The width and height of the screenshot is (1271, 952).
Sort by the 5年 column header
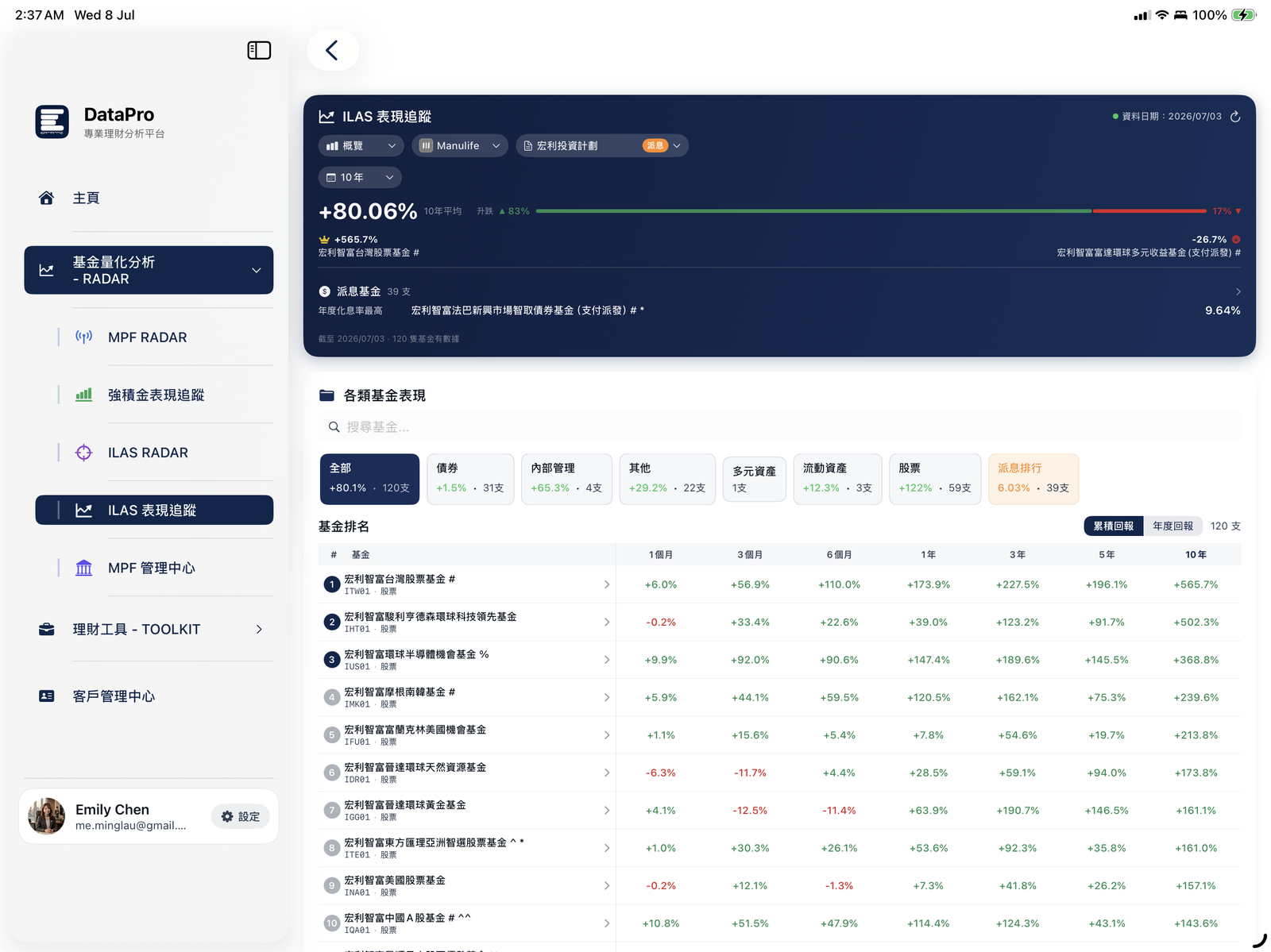tap(1107, 554)
